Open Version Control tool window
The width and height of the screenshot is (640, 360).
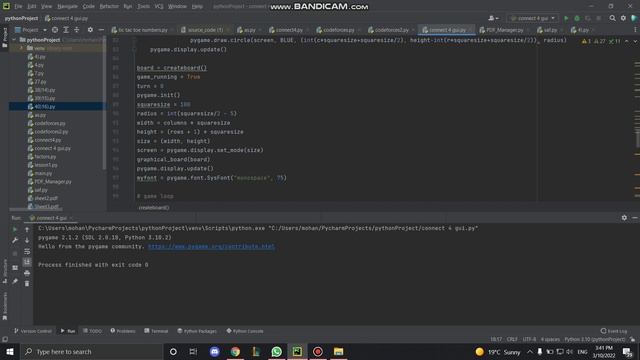pyautogui.click(x=33, y=331)
